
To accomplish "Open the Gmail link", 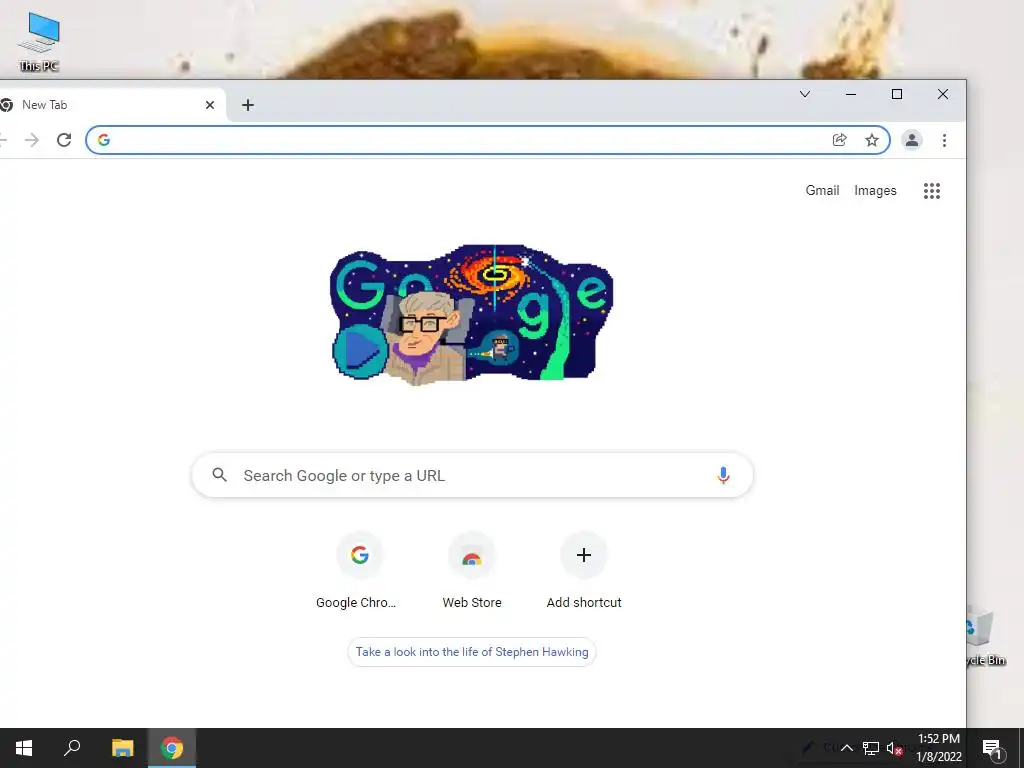I will pos(822,191).
